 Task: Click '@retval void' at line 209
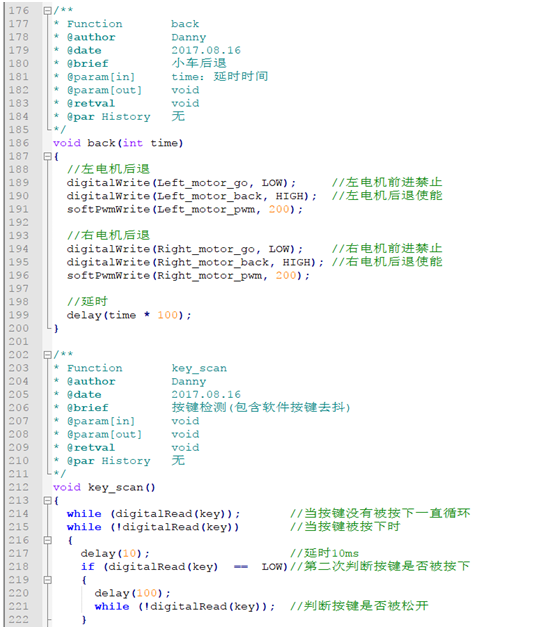click(x=127, y=448)
